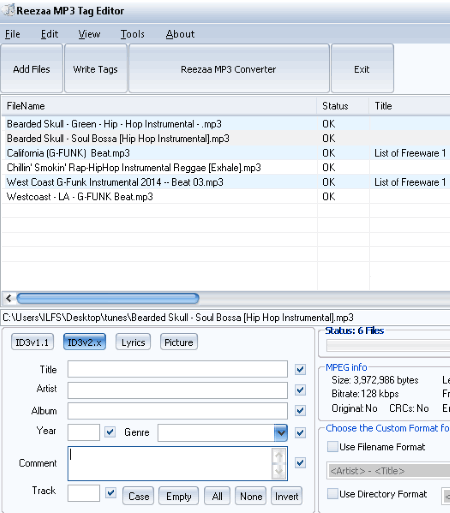Click the CRCs: No text

point(409,408)
